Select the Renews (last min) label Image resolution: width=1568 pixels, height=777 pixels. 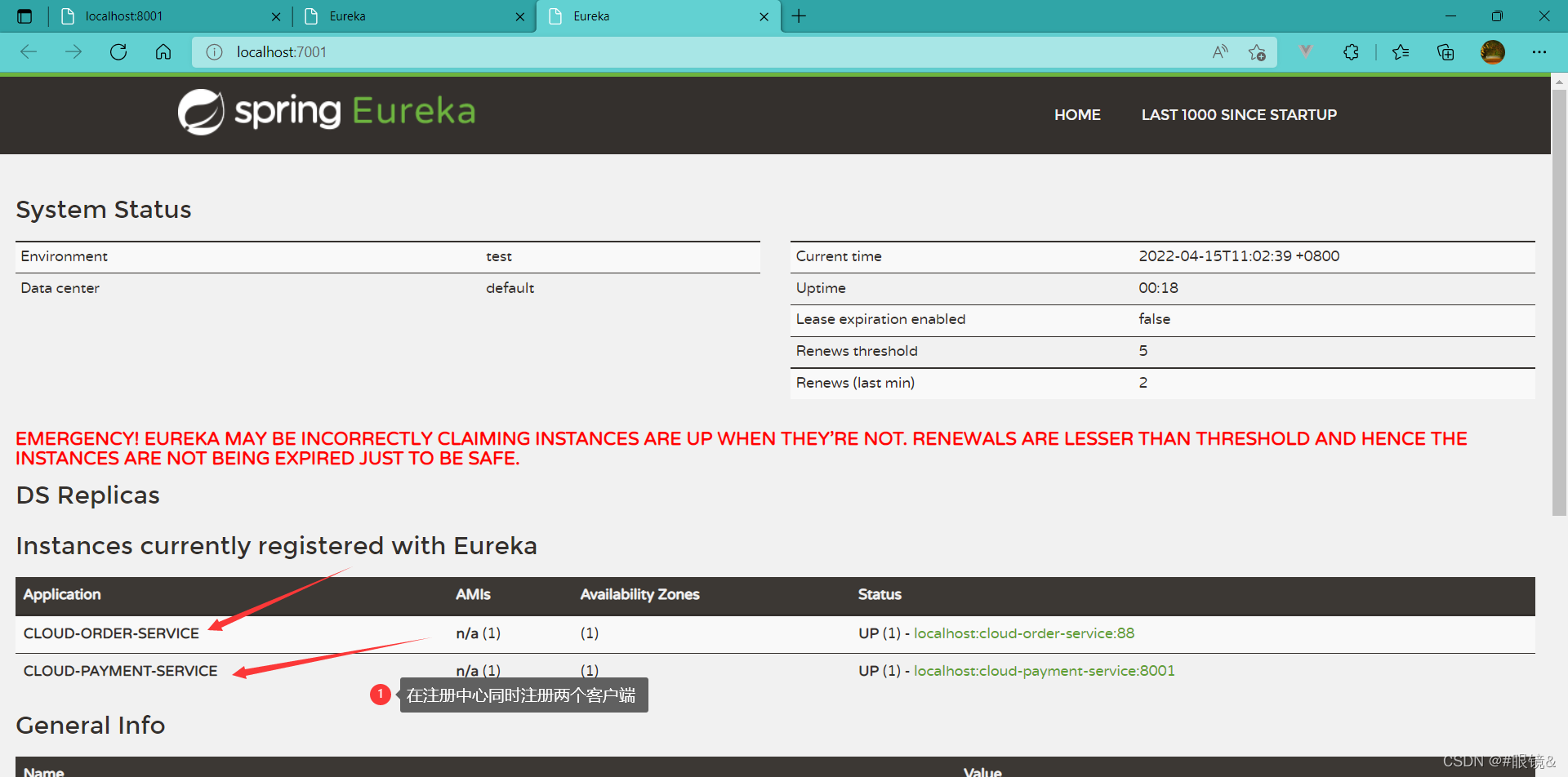pos(855,383)
